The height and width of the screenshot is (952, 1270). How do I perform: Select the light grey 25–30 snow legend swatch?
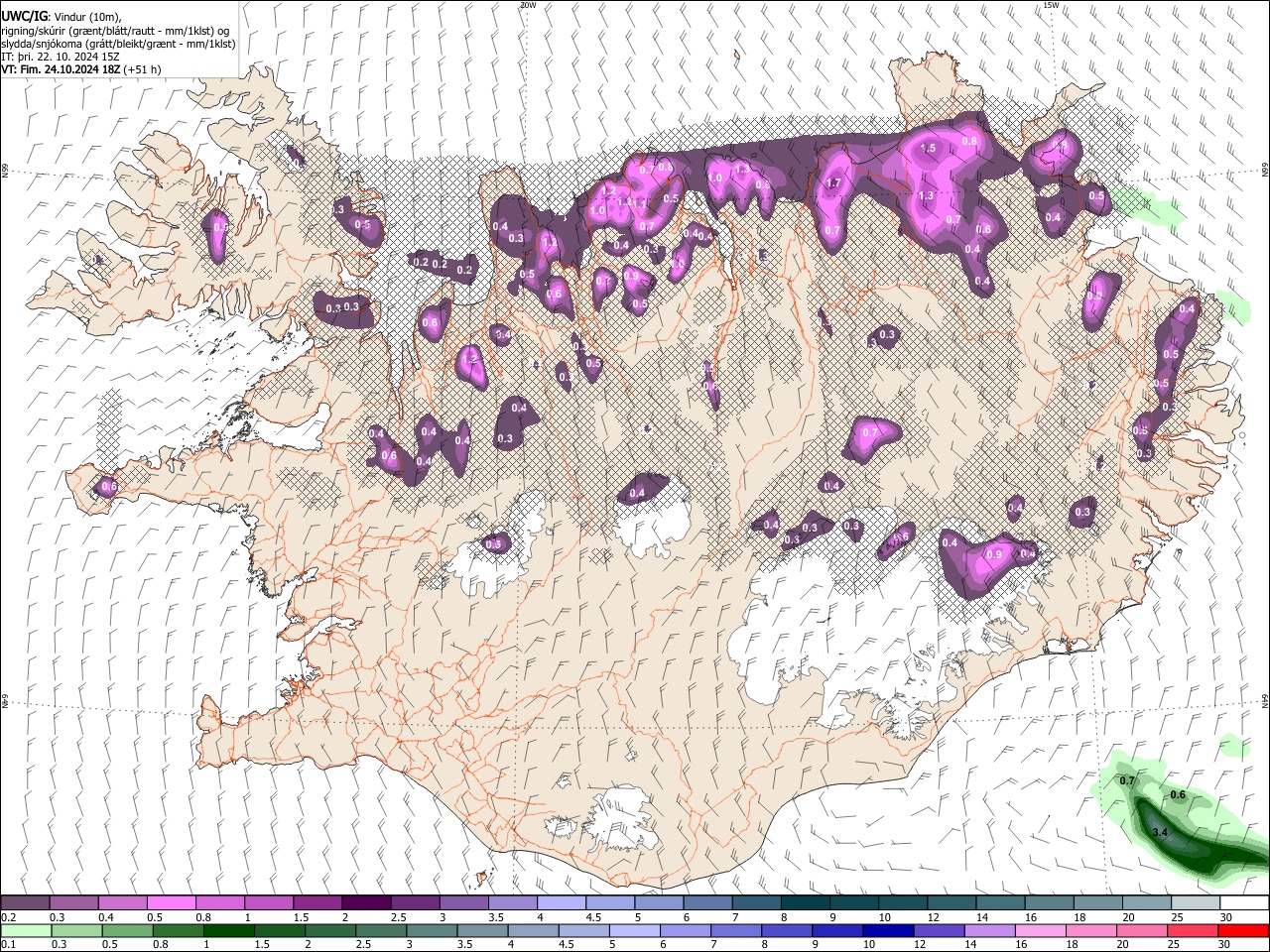pos(1195,903)
